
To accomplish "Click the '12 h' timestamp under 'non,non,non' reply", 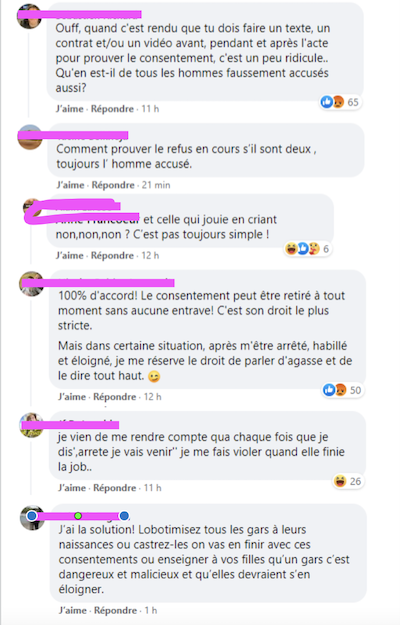I will 150,256.
